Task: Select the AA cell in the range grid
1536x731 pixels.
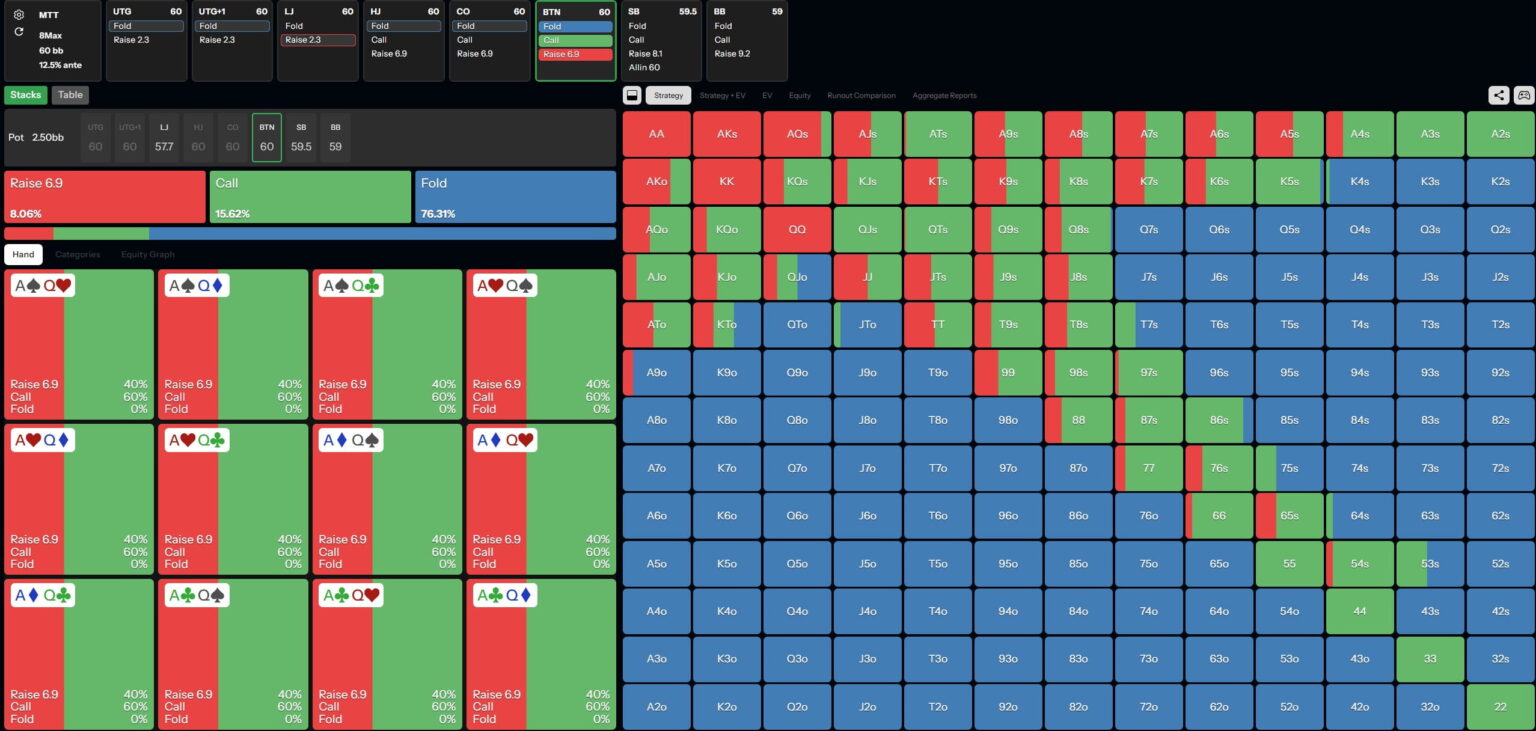Action: tap(657, 133)
